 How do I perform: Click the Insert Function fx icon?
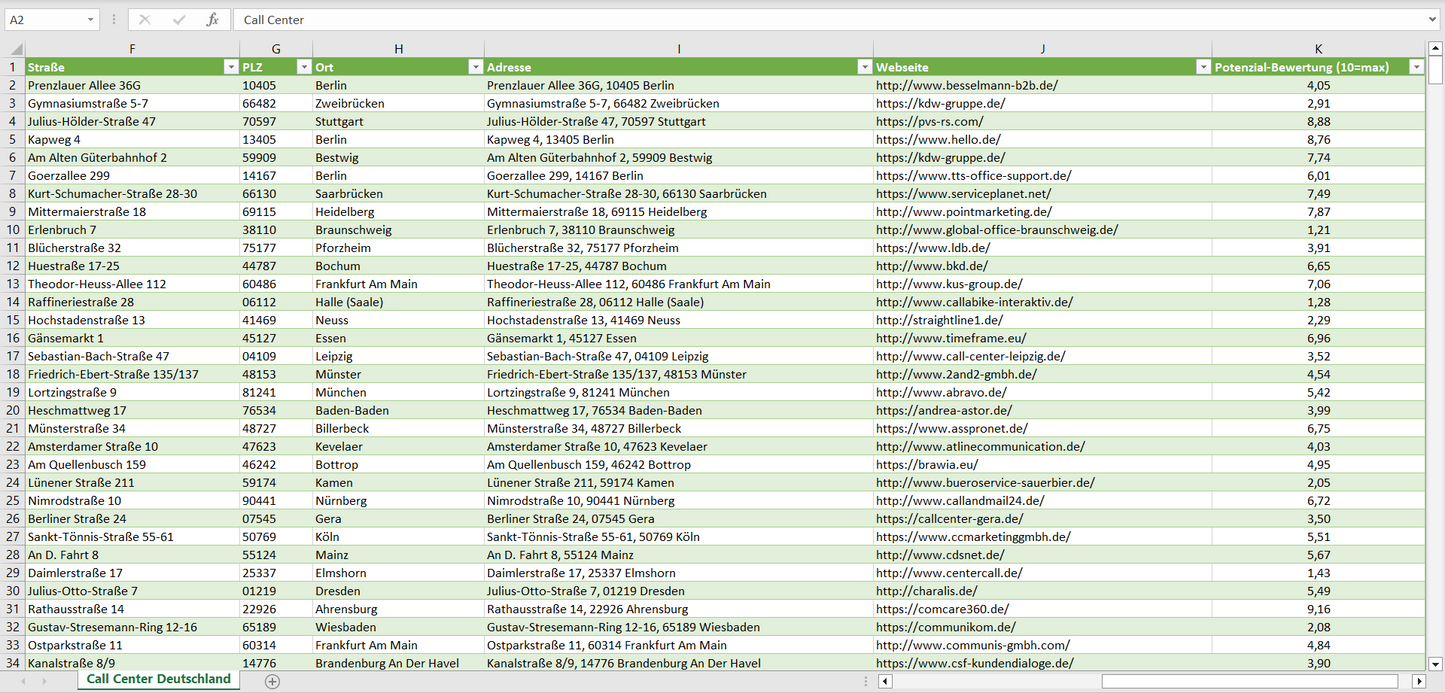(x=212, y=20)
